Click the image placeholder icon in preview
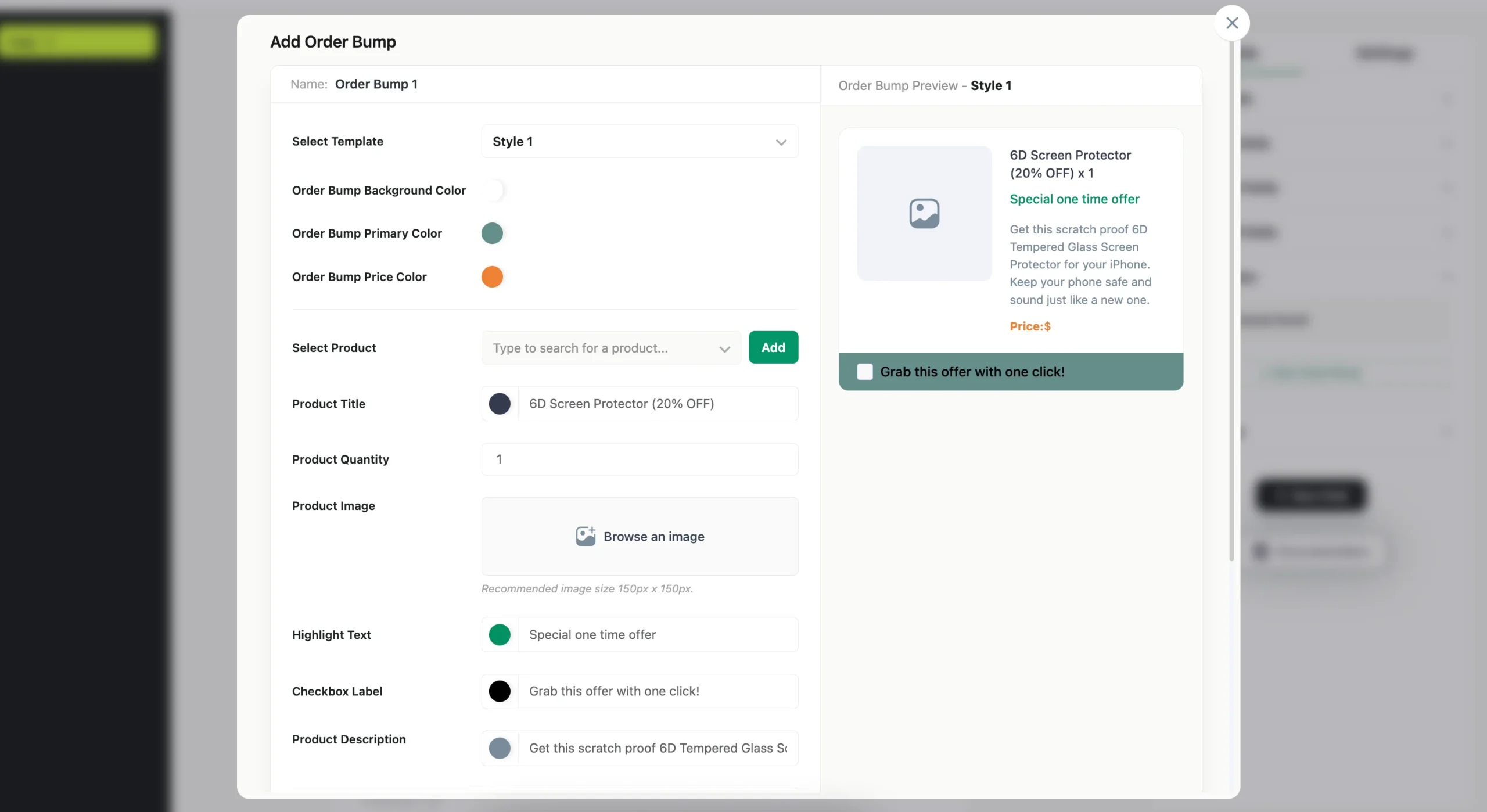Screen dimensions: 1487x812 click(x=924, y=213)
